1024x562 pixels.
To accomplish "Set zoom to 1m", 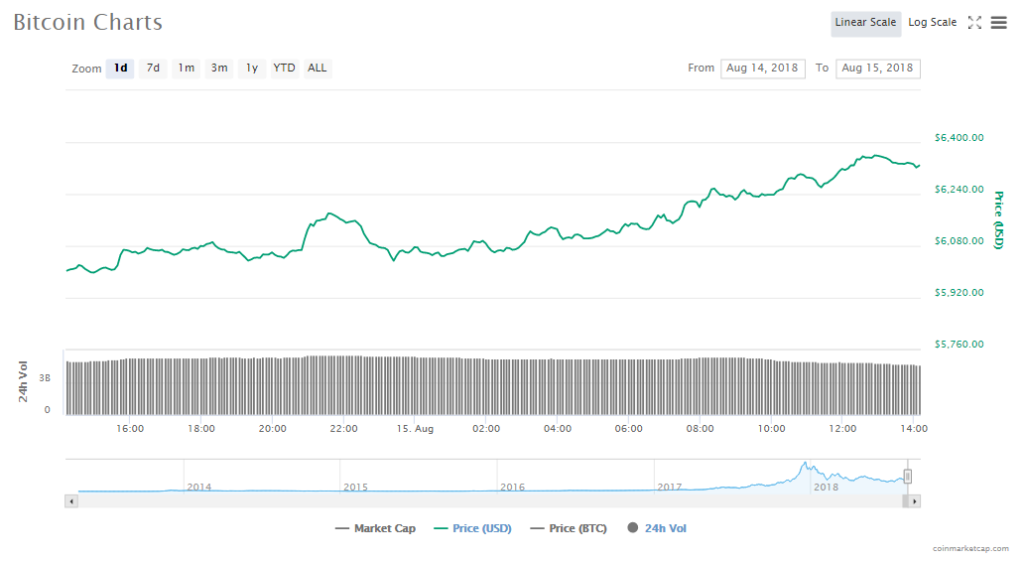I will (x=186, y=68).
